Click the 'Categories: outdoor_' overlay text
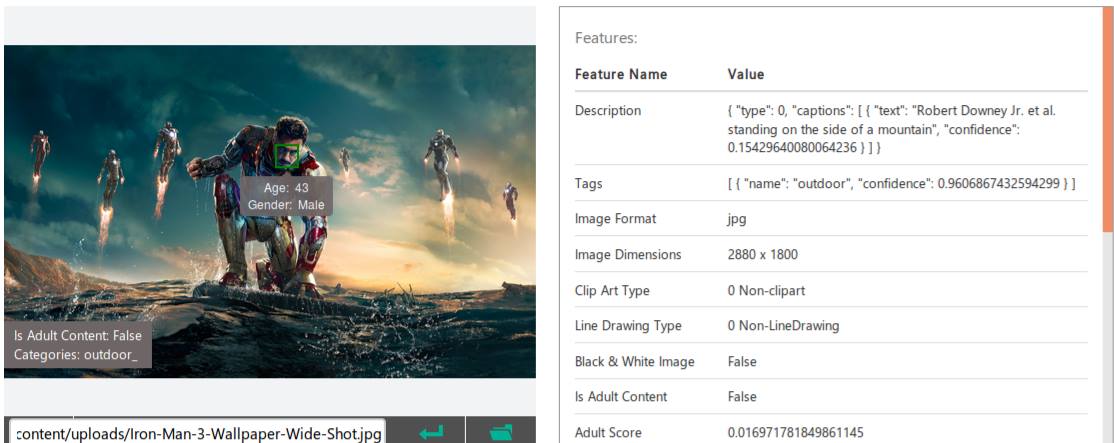 click(75, 354)
